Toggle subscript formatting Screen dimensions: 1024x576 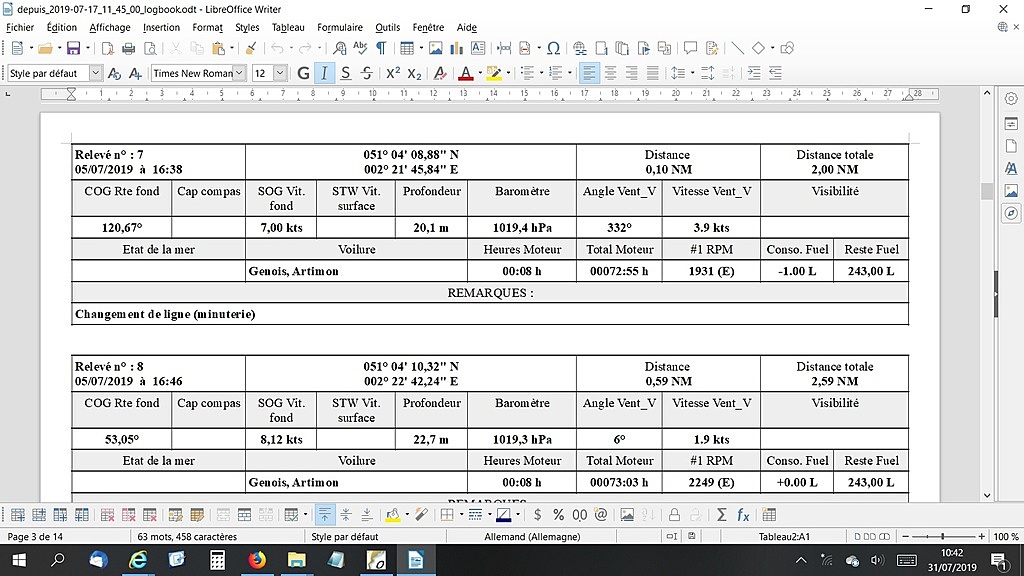(414, 73)
